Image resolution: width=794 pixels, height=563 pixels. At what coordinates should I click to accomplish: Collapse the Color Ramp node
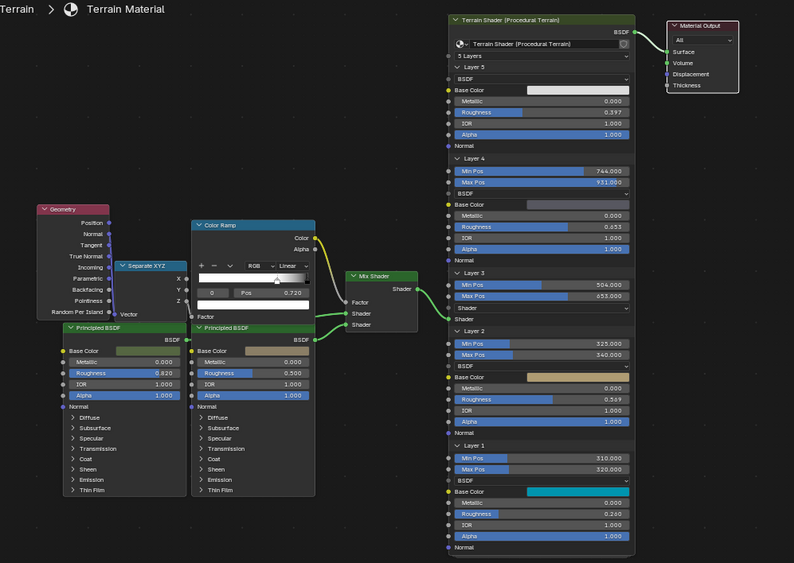pyautogui.click(x=199, y=225)
